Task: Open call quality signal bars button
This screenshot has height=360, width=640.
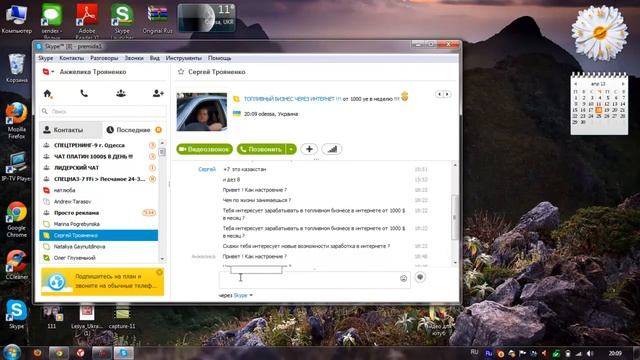Action: [x=332, y=149]
